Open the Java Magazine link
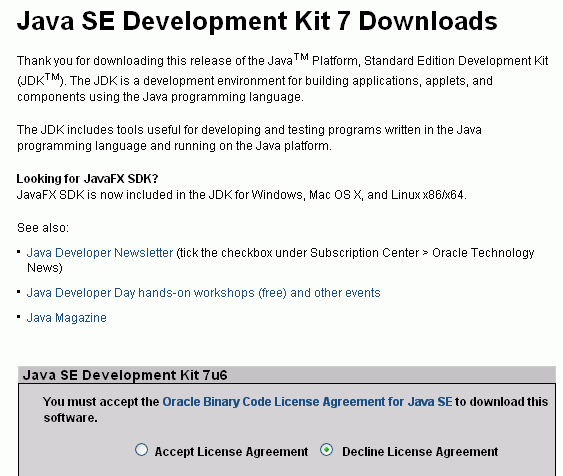The height and width of the screenshot is (476, 563). coord(67,318)
